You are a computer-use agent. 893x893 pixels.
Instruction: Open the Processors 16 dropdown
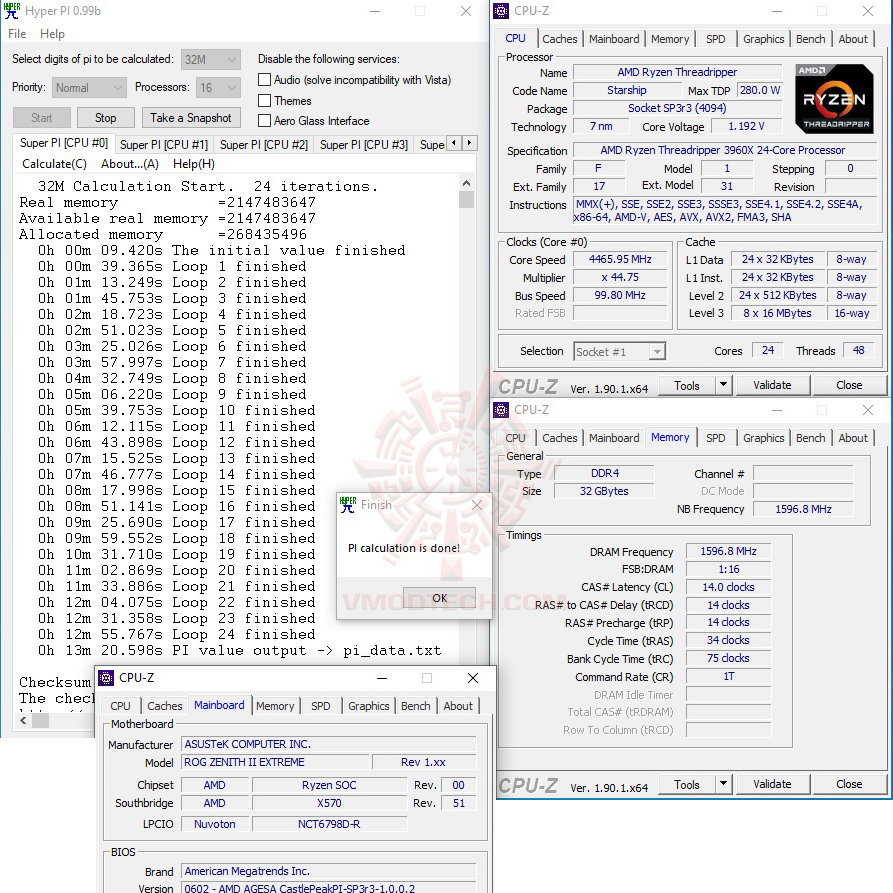coord(218,88)
